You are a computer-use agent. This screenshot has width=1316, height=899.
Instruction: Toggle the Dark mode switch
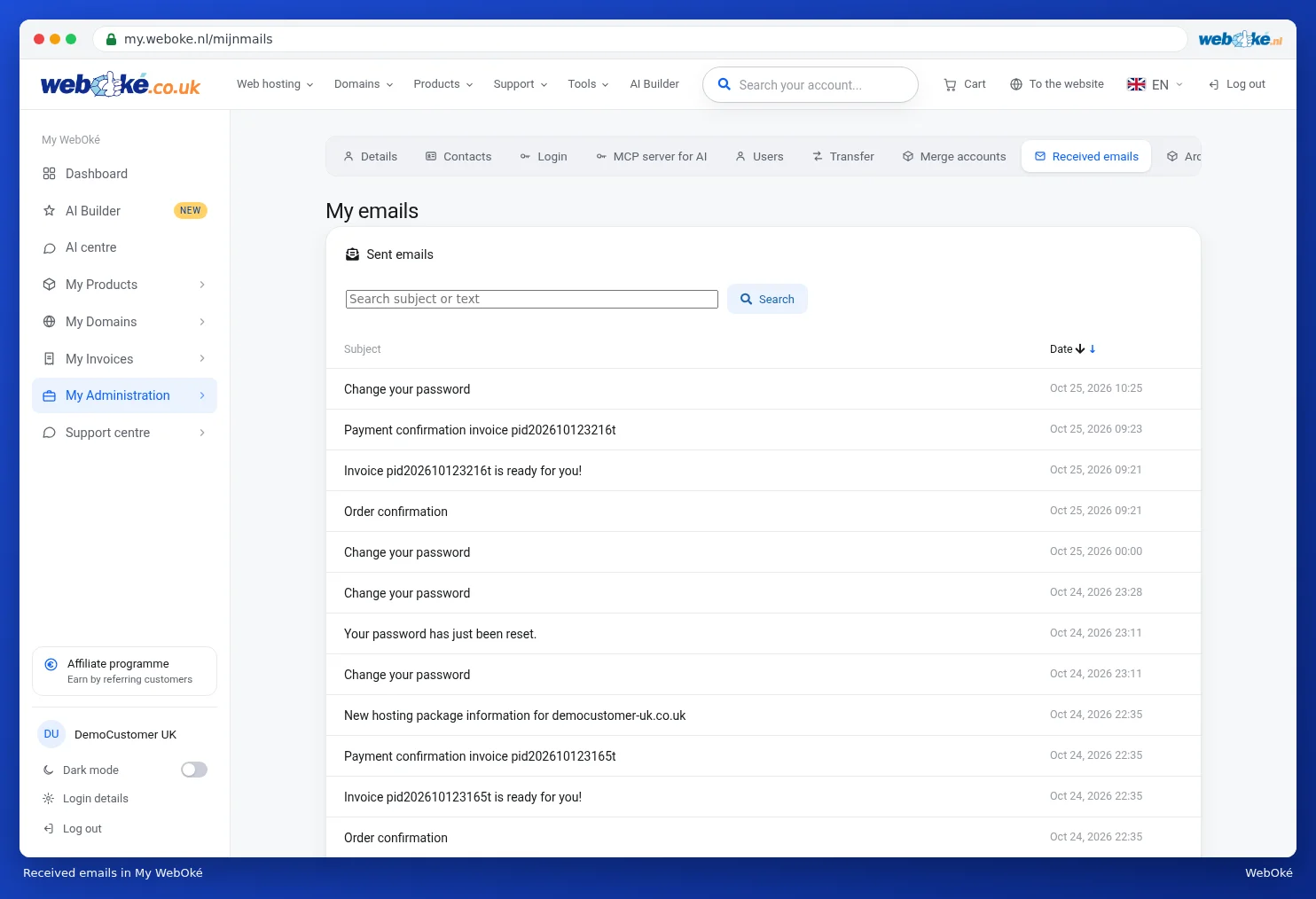click(194, 770)
